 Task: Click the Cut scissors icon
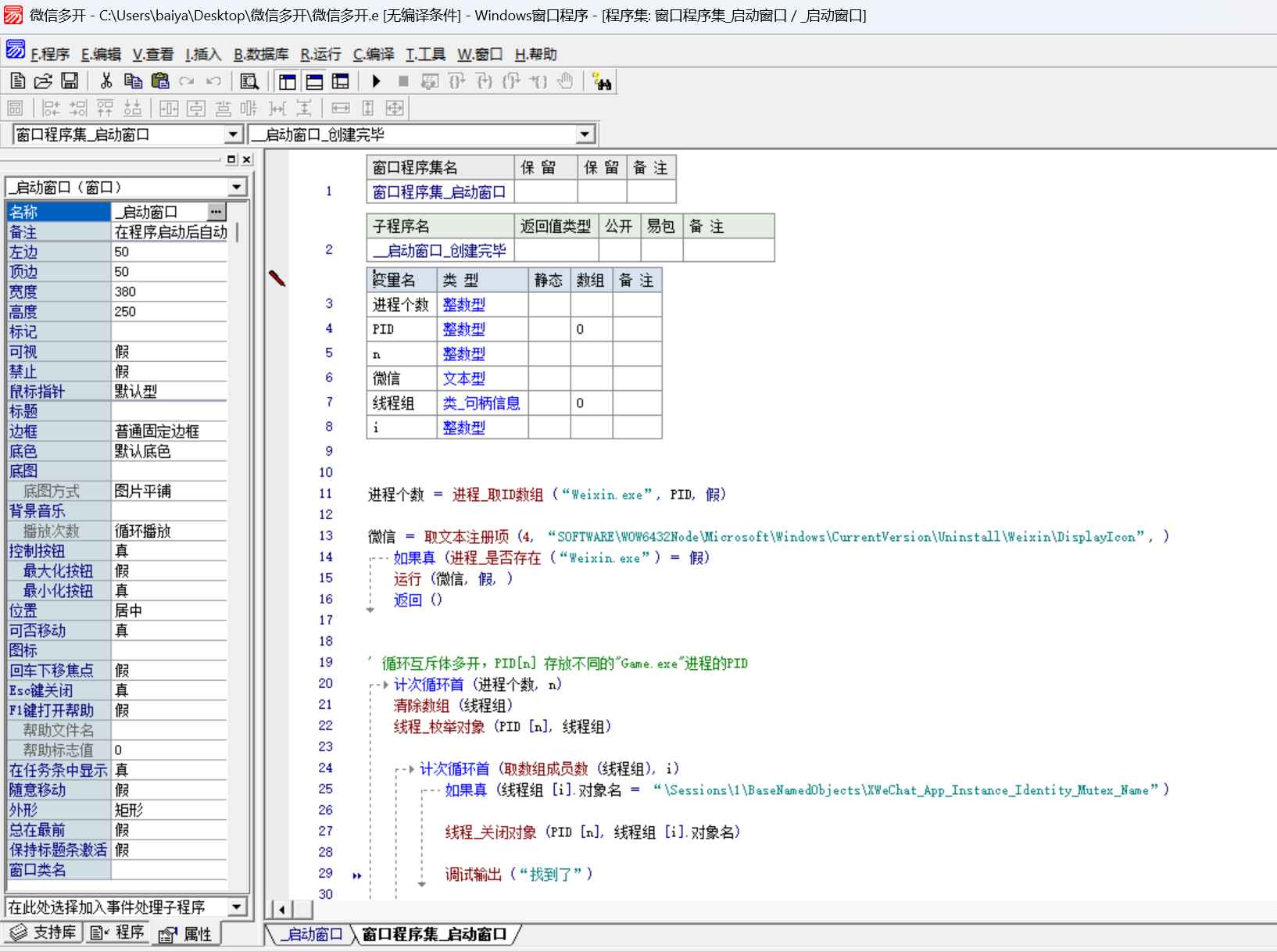pyautogui.click(x=106, y=81)
